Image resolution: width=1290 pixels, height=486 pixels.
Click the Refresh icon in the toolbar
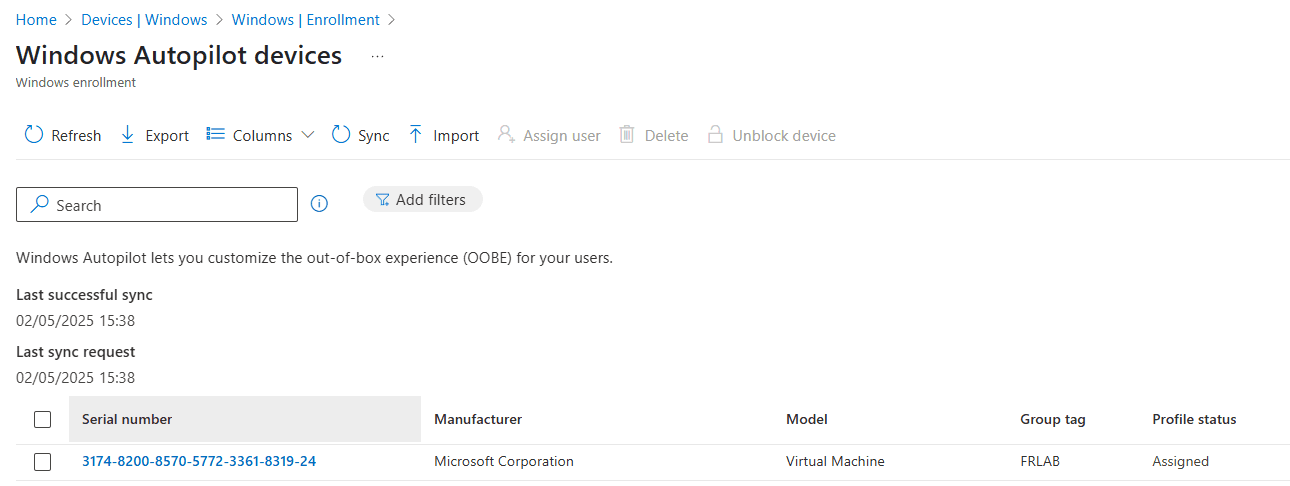pyautogui.click(x=34, y=135)
